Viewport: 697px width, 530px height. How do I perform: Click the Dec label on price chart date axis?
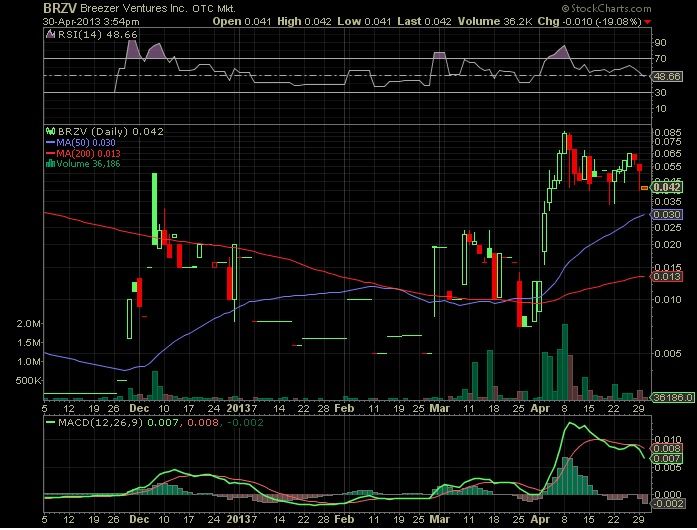pyautogui.click(x=139, y=408)
